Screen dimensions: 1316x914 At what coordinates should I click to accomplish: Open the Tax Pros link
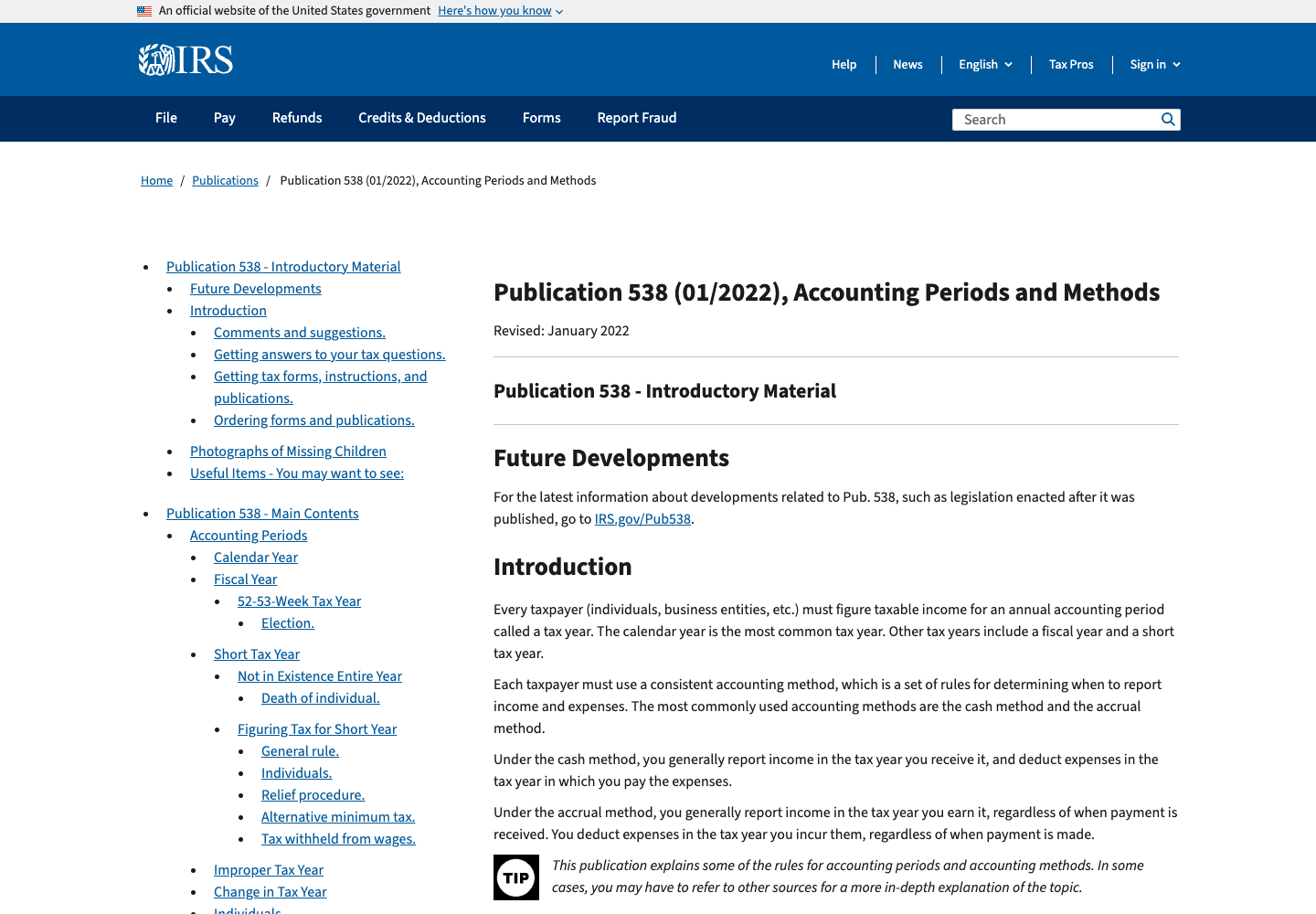(1071, 65)
